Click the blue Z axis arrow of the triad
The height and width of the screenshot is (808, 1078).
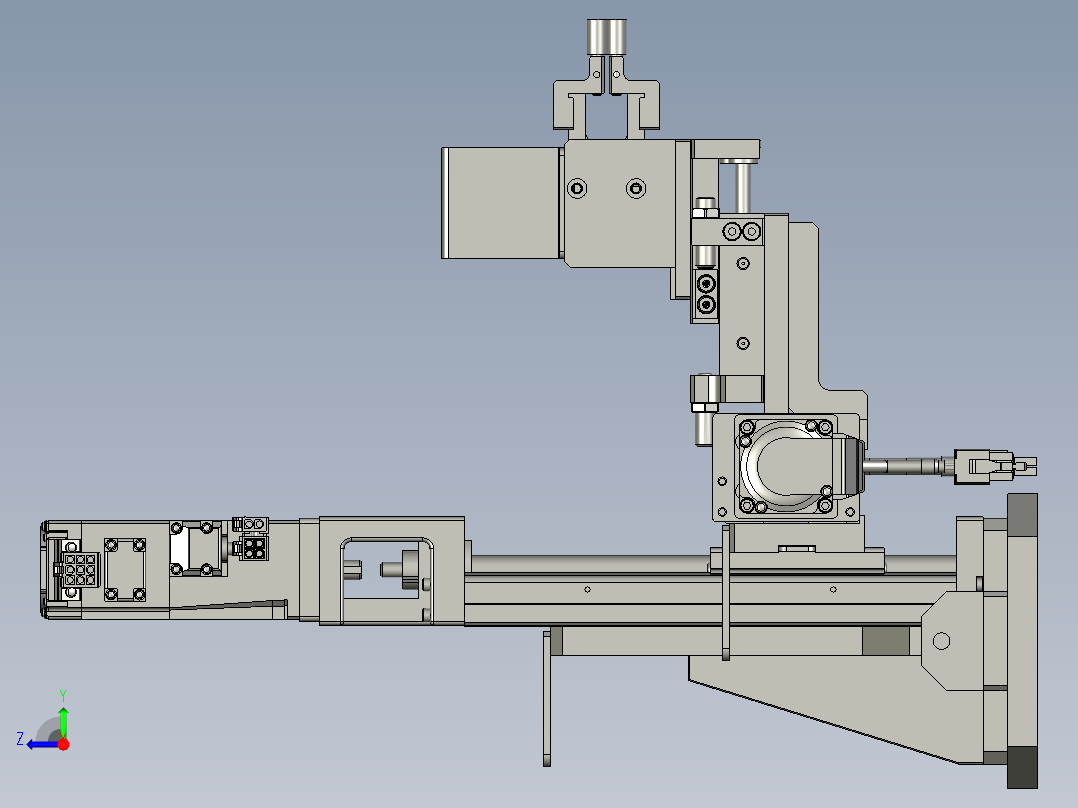[41, 744]
